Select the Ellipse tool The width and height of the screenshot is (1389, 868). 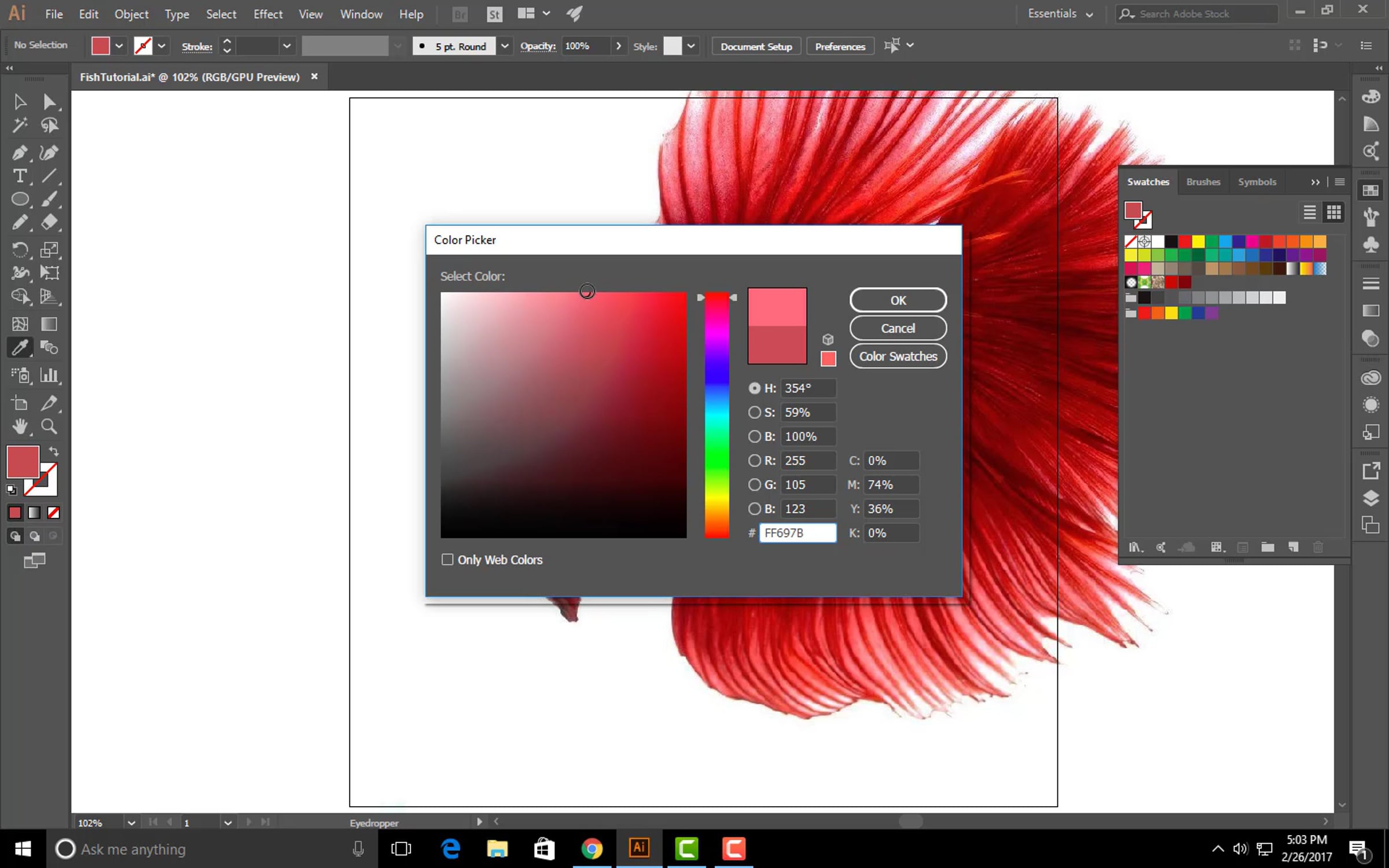pyautogui.click(x=19, y=199)
